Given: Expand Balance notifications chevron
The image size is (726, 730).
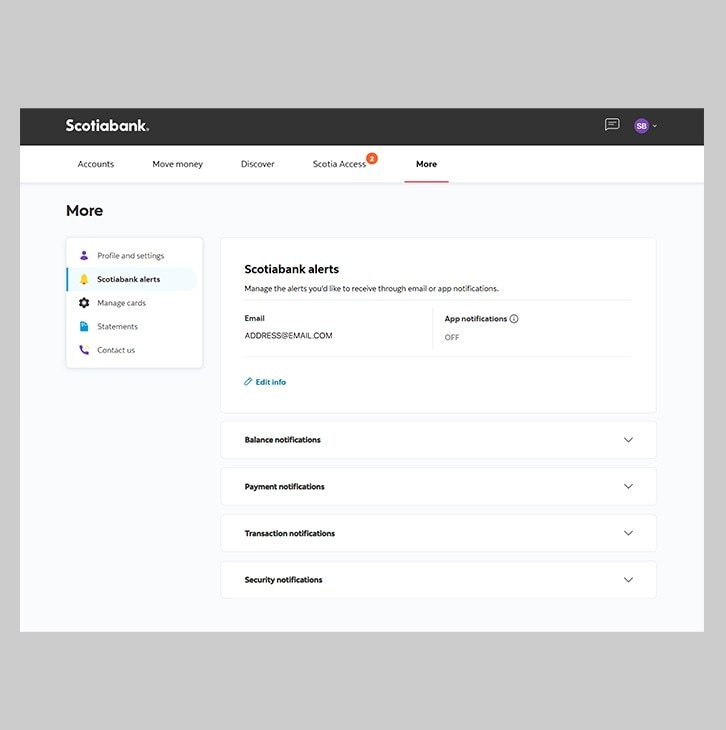Looking at the screenshot, I should [628, 439].
